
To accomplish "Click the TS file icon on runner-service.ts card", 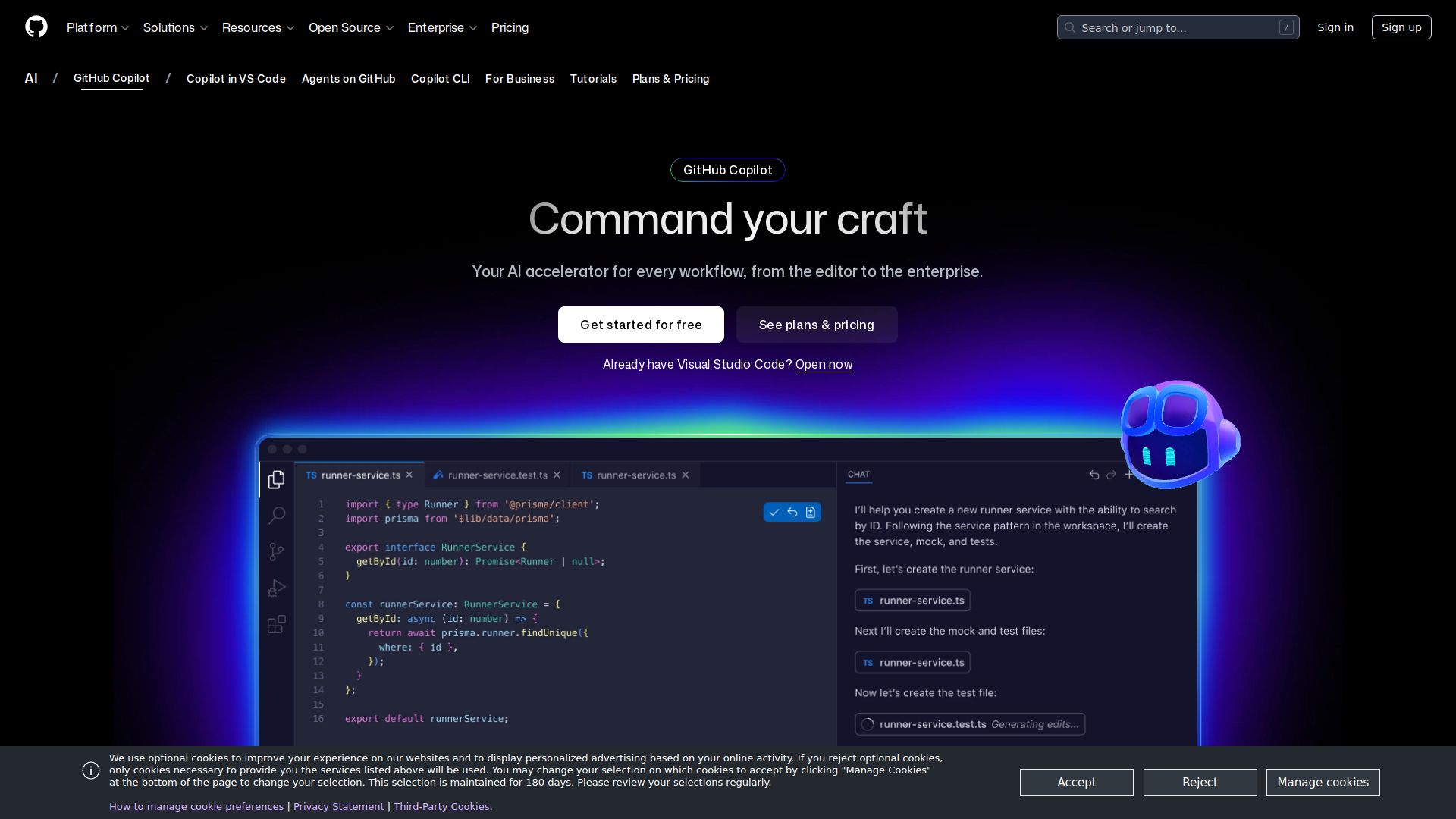I will [x=868, y=600].
